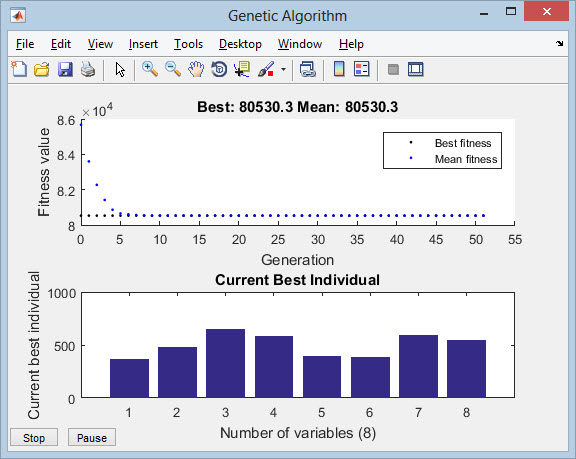Expand the toolbar dock arrow in the menu bar
576x459 pixels.
pyautogui.click(x=559, y=44)
